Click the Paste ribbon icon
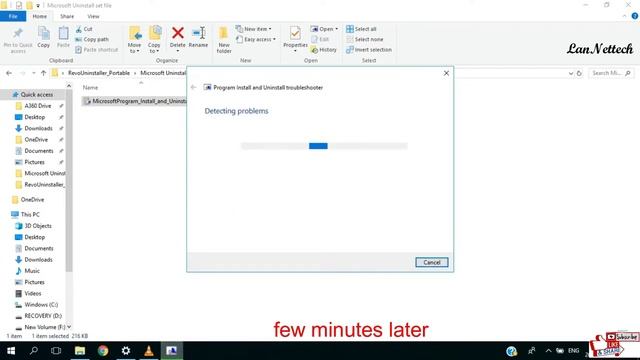 point(63,37)
